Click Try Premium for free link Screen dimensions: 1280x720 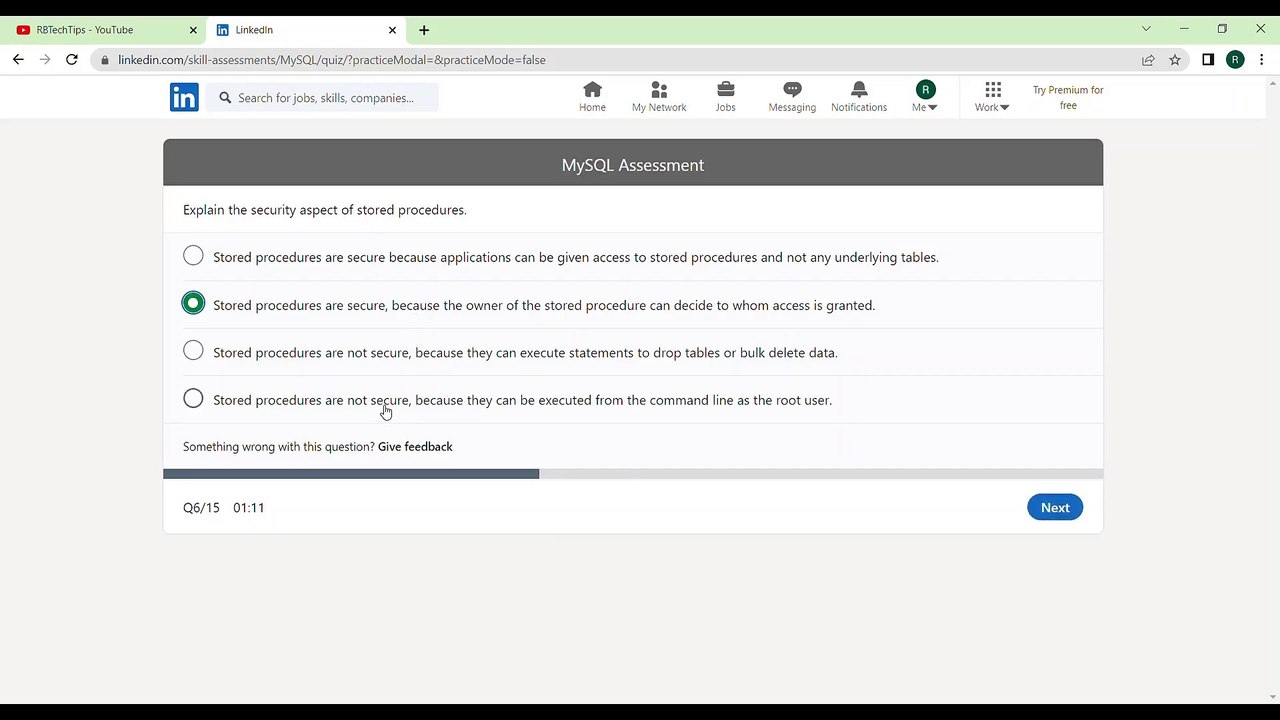1068,97
